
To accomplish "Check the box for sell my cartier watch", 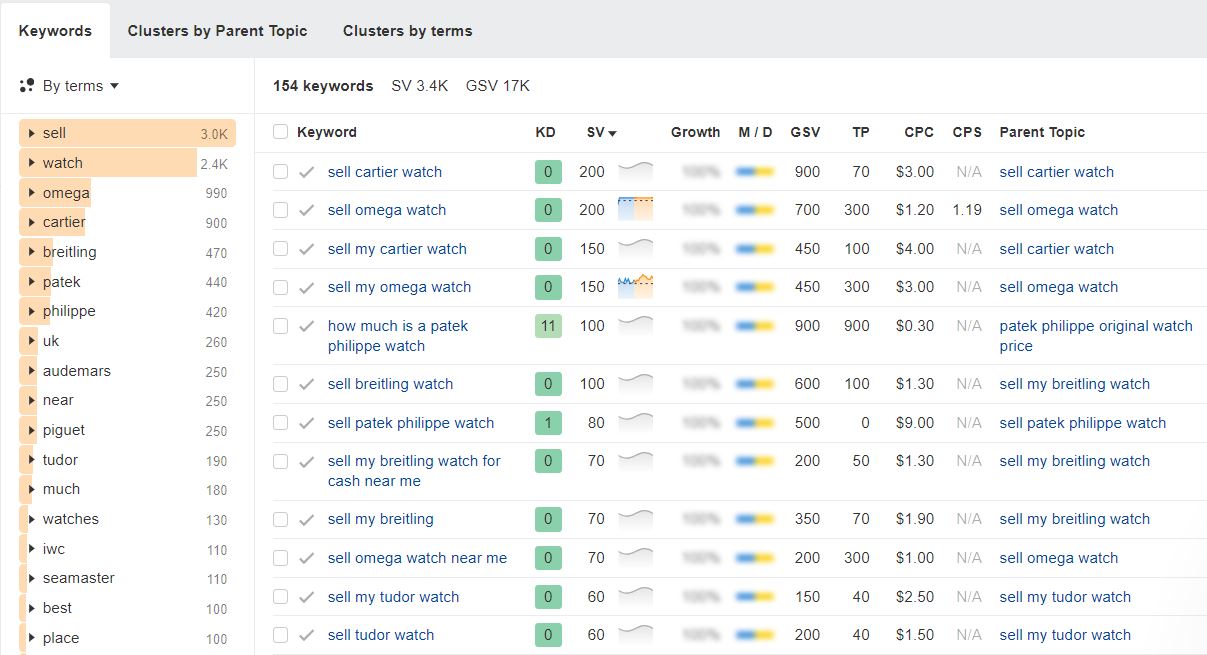I will (x=280, y=249).
